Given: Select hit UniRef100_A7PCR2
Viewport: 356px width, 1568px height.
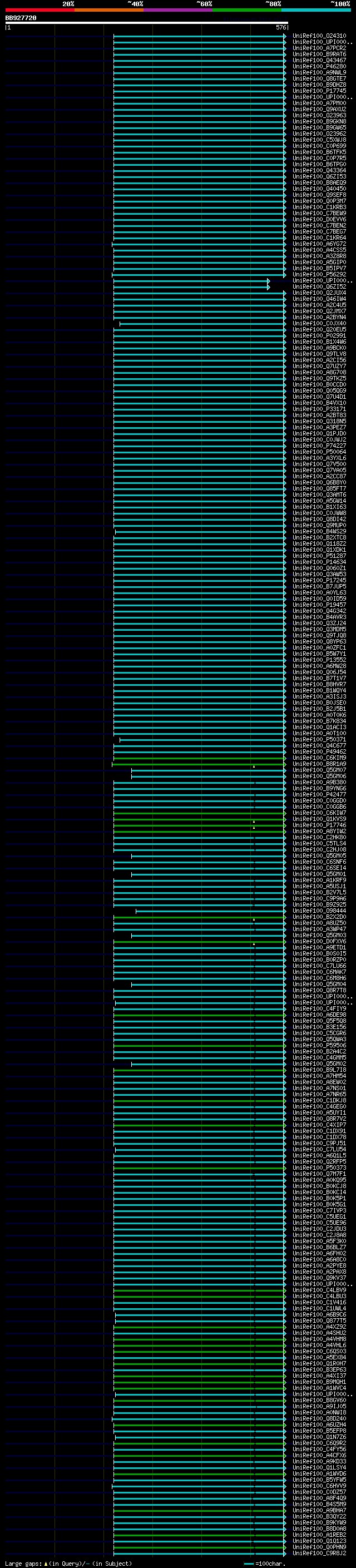Looking at the screenshot, I should (319, 48).
